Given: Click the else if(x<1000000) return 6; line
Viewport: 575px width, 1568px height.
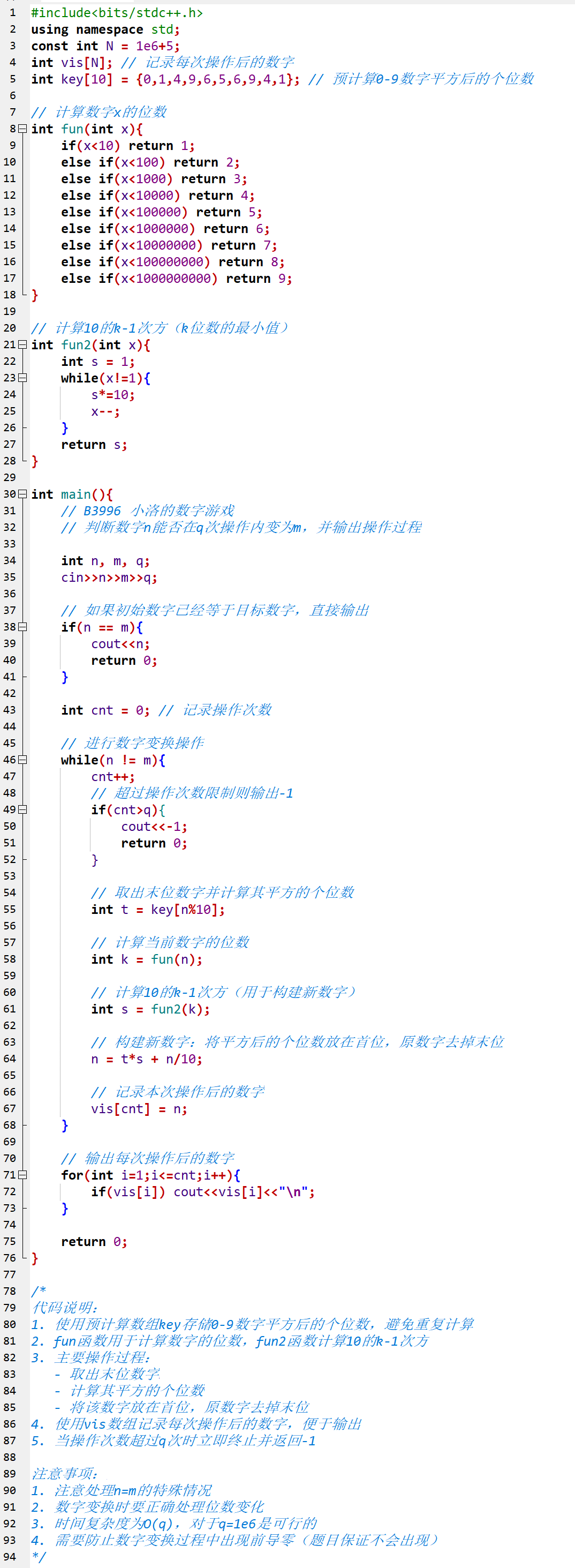Looking at the screenshot, I should (x=165, y=229).
